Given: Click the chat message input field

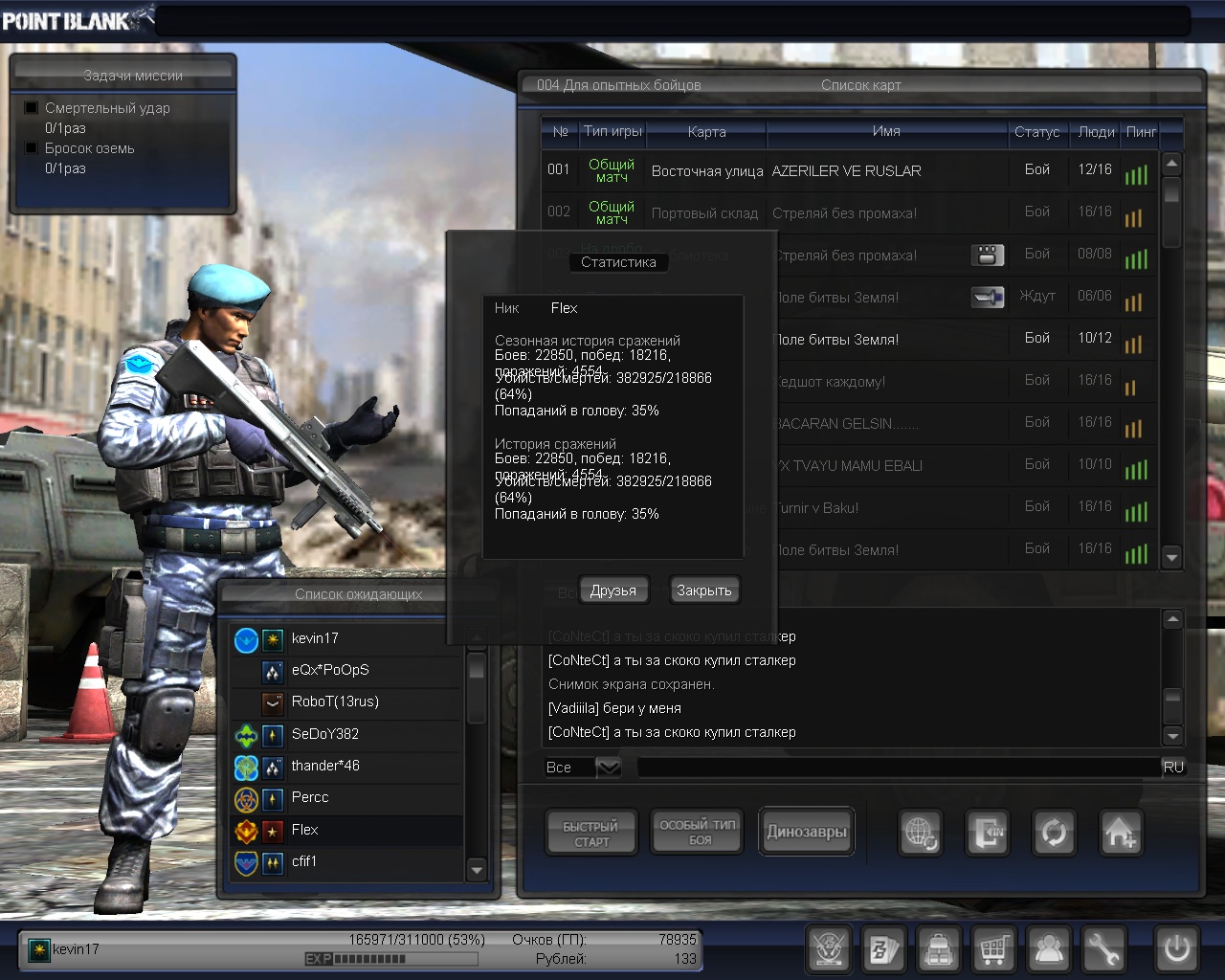Looking at the screenshot, I should [898, 767].
